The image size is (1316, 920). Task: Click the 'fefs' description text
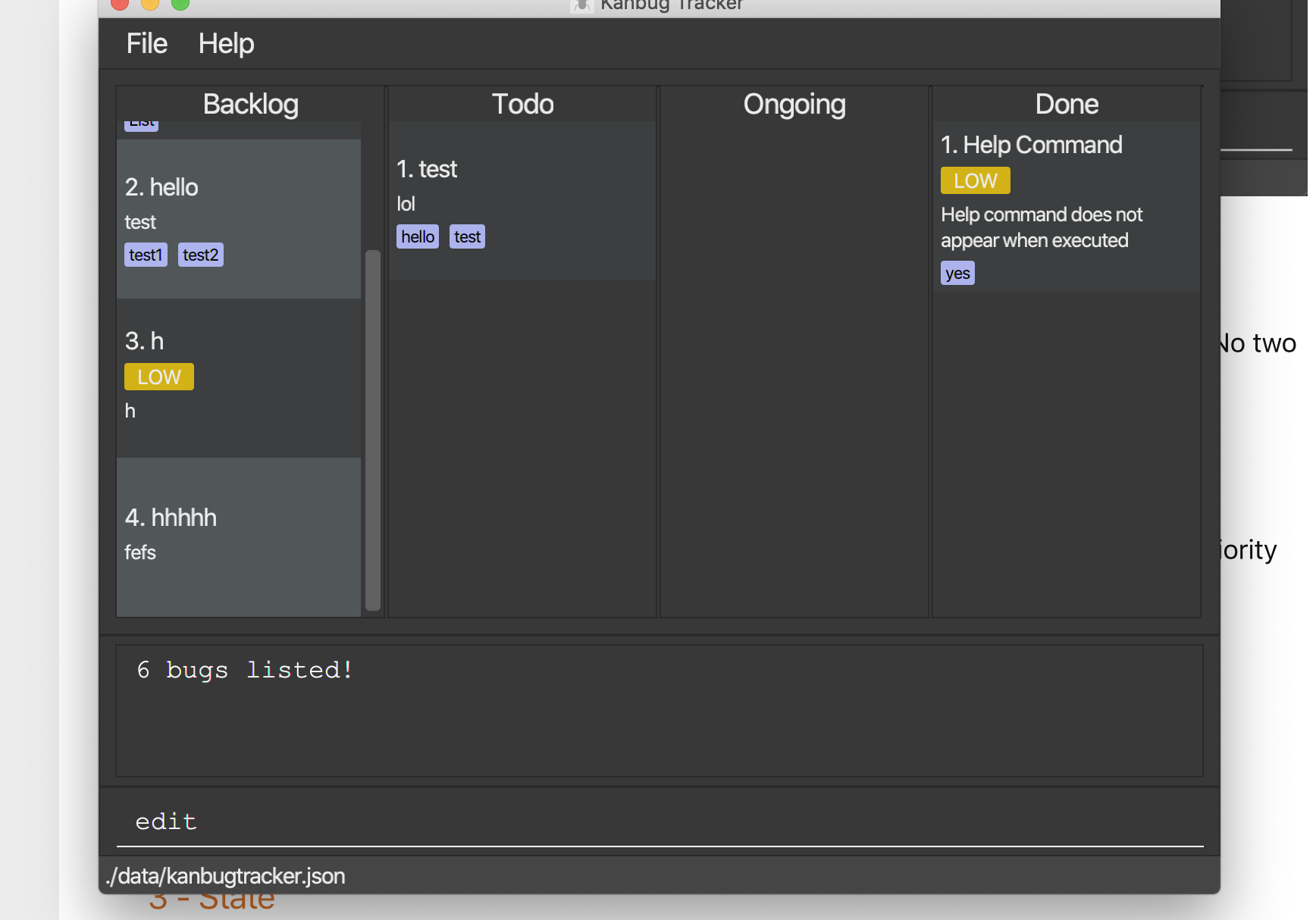(x=140, y=552)
